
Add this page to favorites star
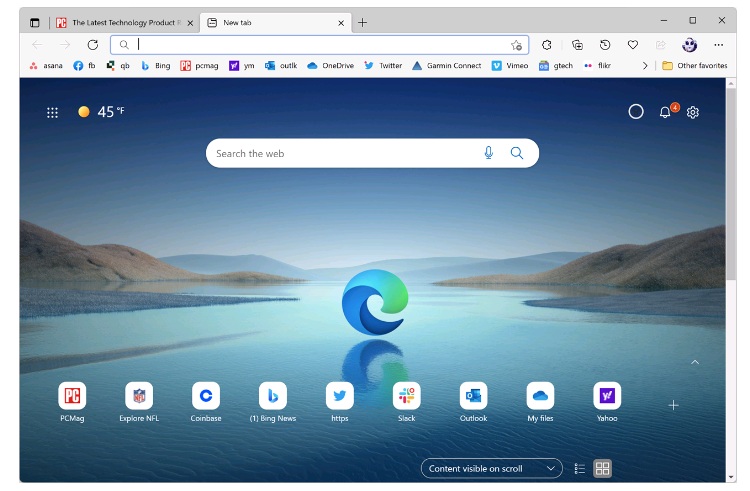click(x=516, y=45)
